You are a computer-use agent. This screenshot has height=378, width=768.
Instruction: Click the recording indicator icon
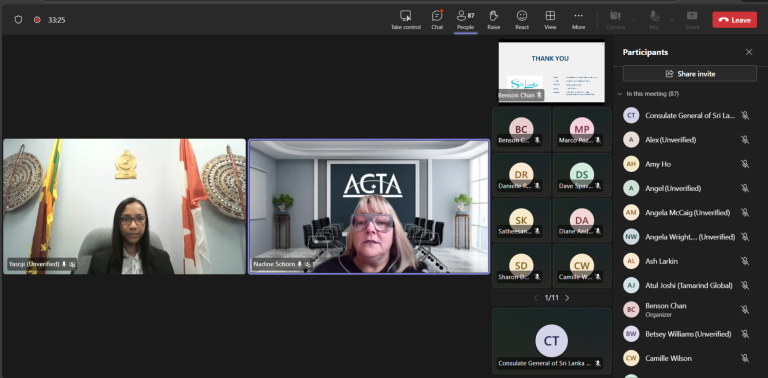click(37, 20)
